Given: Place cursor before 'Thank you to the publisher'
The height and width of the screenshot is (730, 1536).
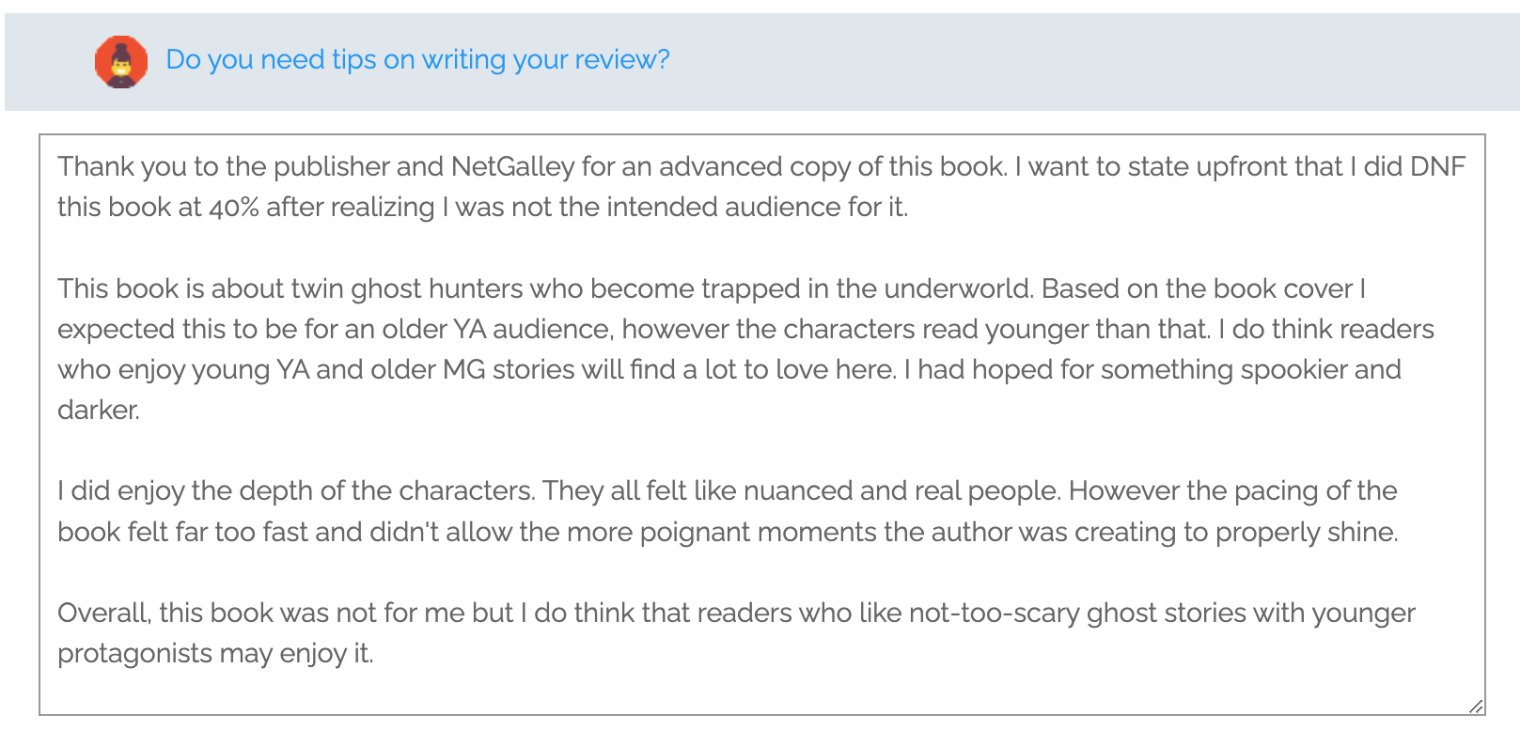Looking at the screenshot, I should click(x=60, y=167).
